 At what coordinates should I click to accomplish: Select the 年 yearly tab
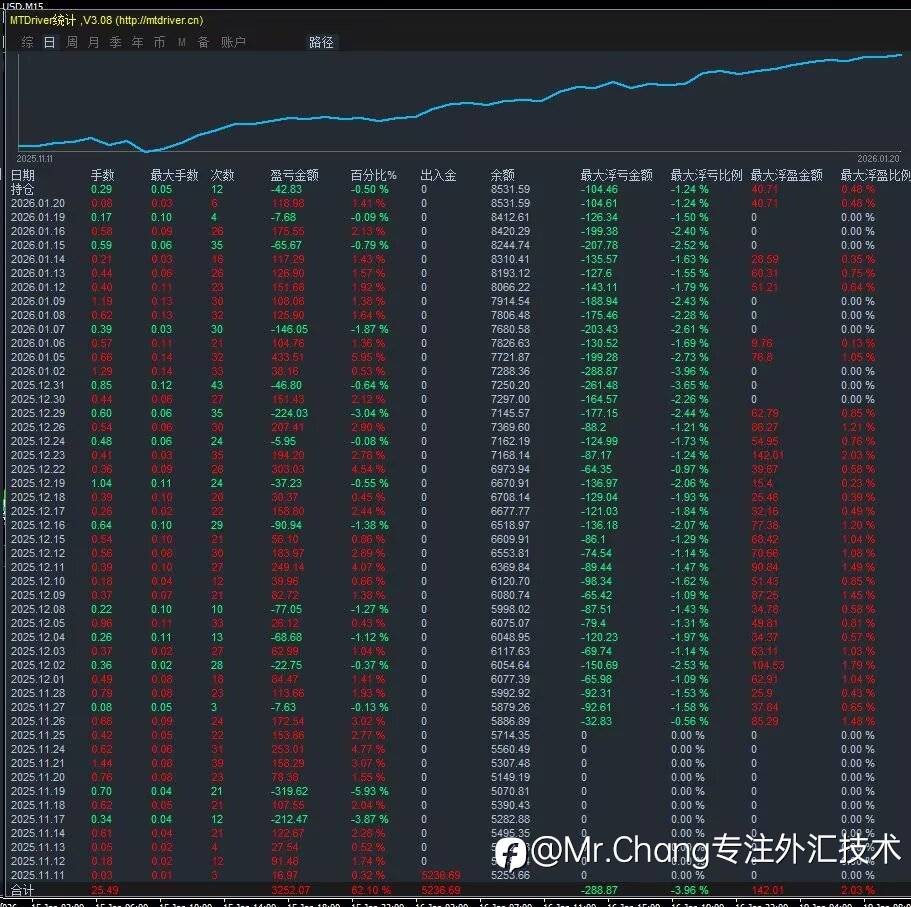click(138, 42)
